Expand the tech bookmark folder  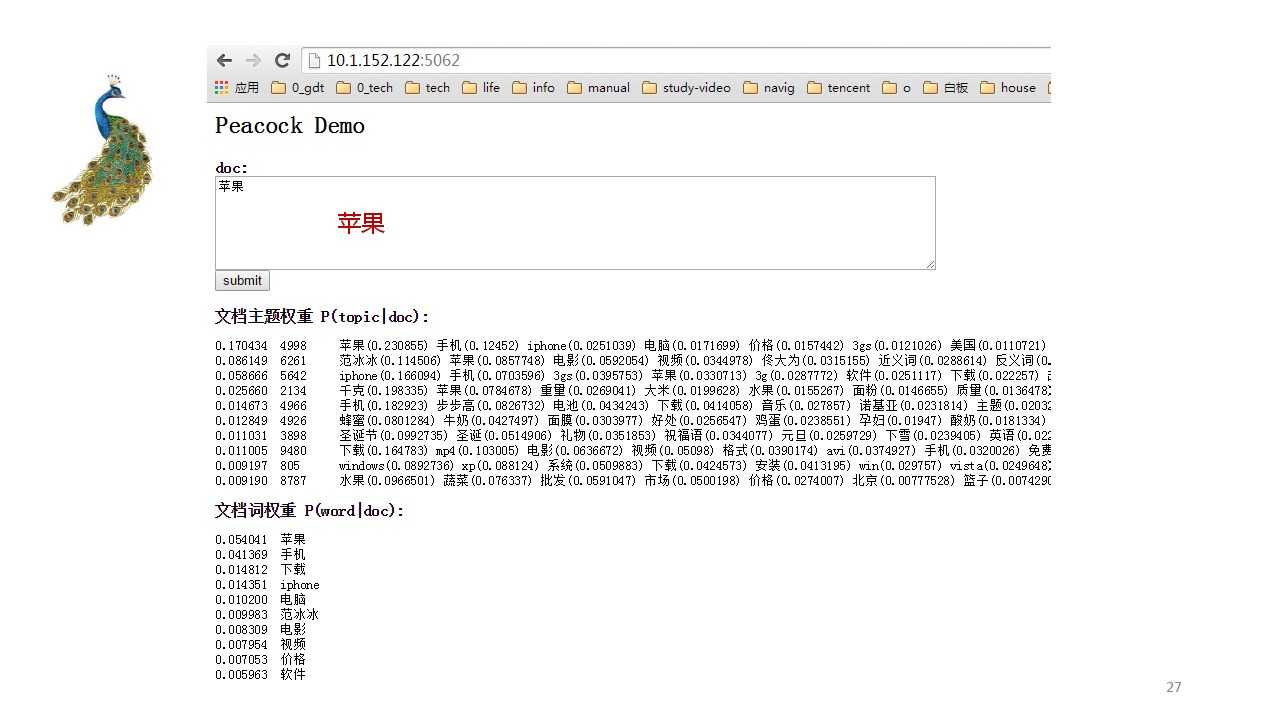tap(428, 88)
